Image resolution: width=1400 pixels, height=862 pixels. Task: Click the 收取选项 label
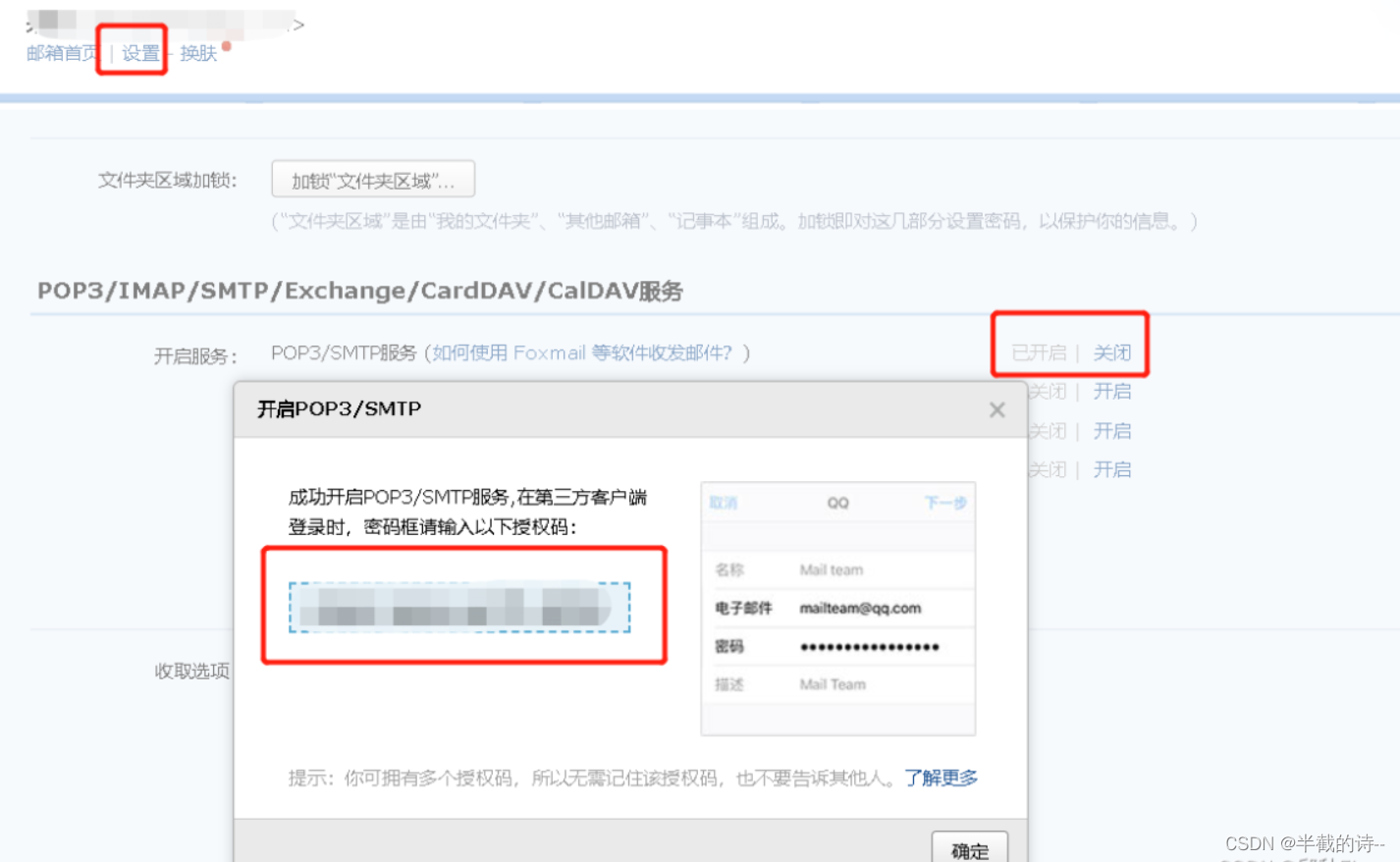192,671
